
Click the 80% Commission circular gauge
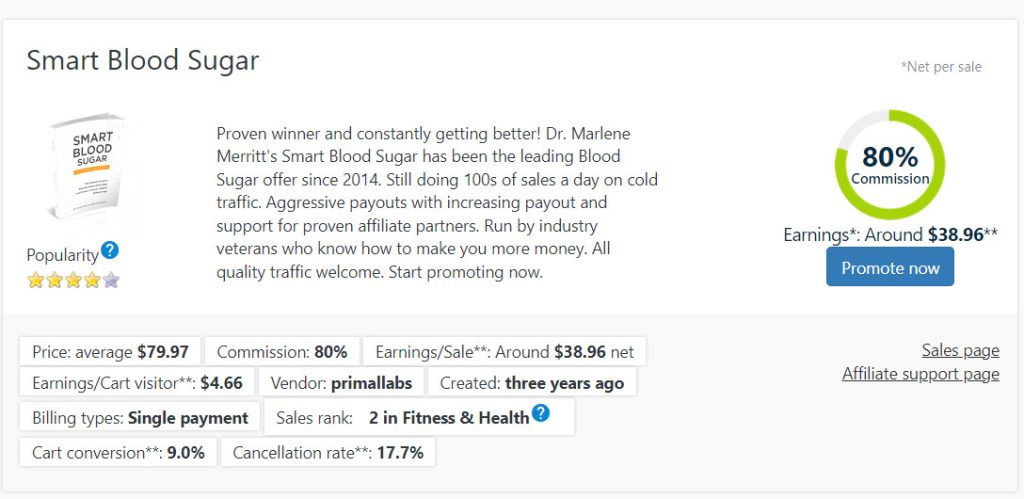(x=889, y=165)
